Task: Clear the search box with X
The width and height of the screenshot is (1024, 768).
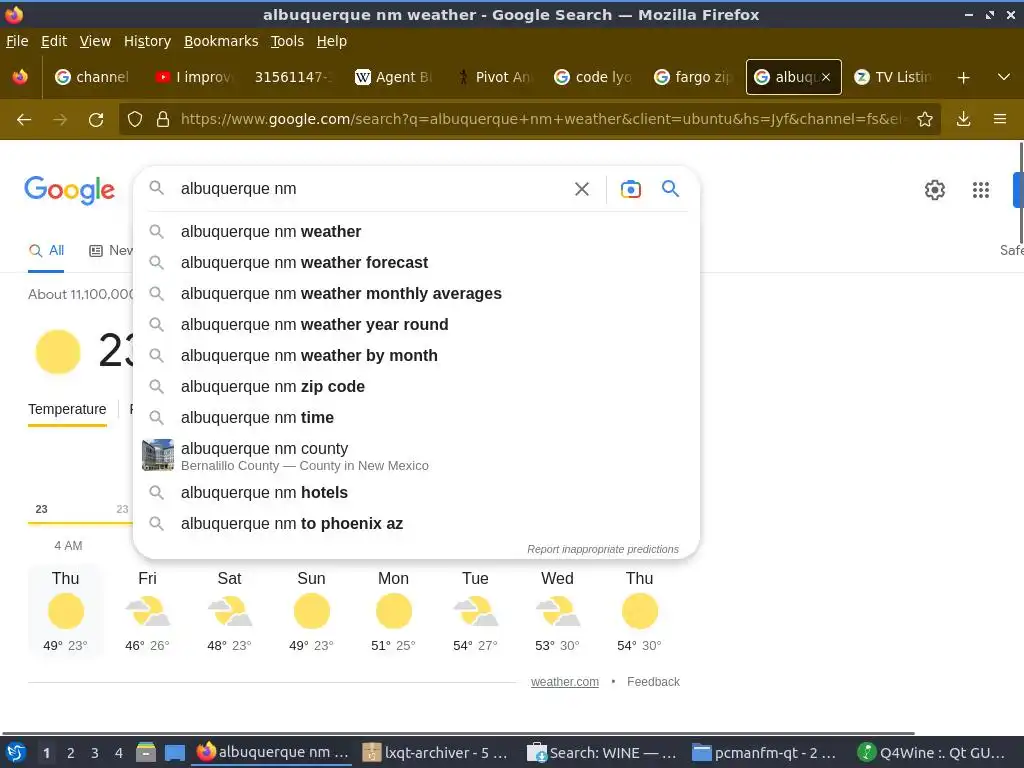Action: click(581, 189)
